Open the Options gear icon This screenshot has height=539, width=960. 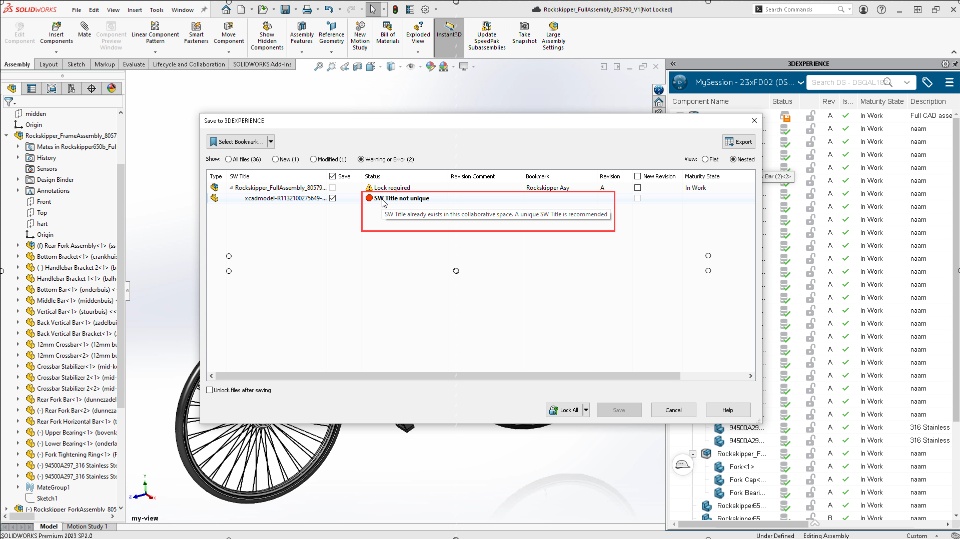tap(425, 9)
